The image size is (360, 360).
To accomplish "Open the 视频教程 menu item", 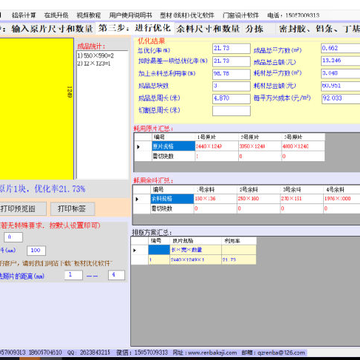I will coord(89,15).
